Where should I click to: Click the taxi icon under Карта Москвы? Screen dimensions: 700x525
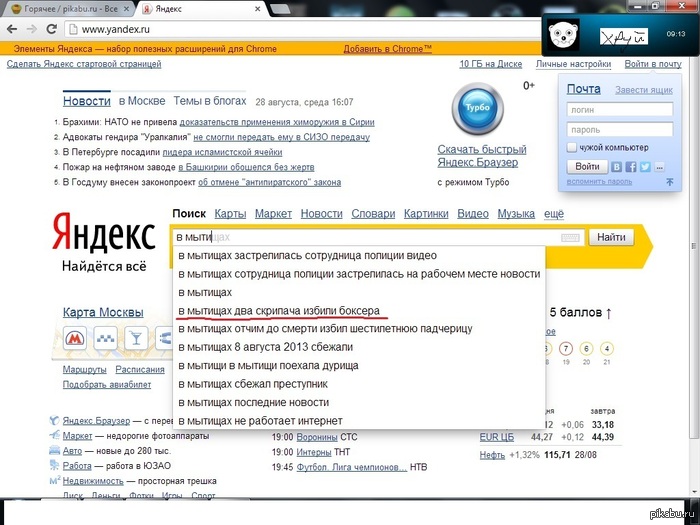click(x=105, y=338)
